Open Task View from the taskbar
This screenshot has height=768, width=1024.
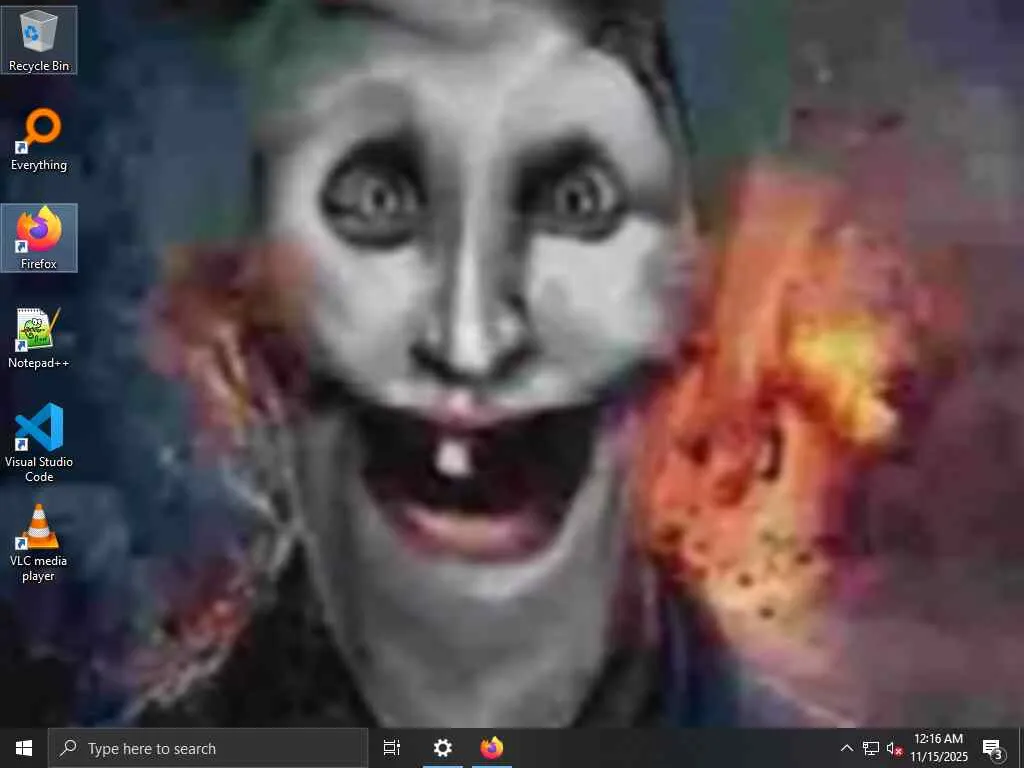(x=392, y=748)
